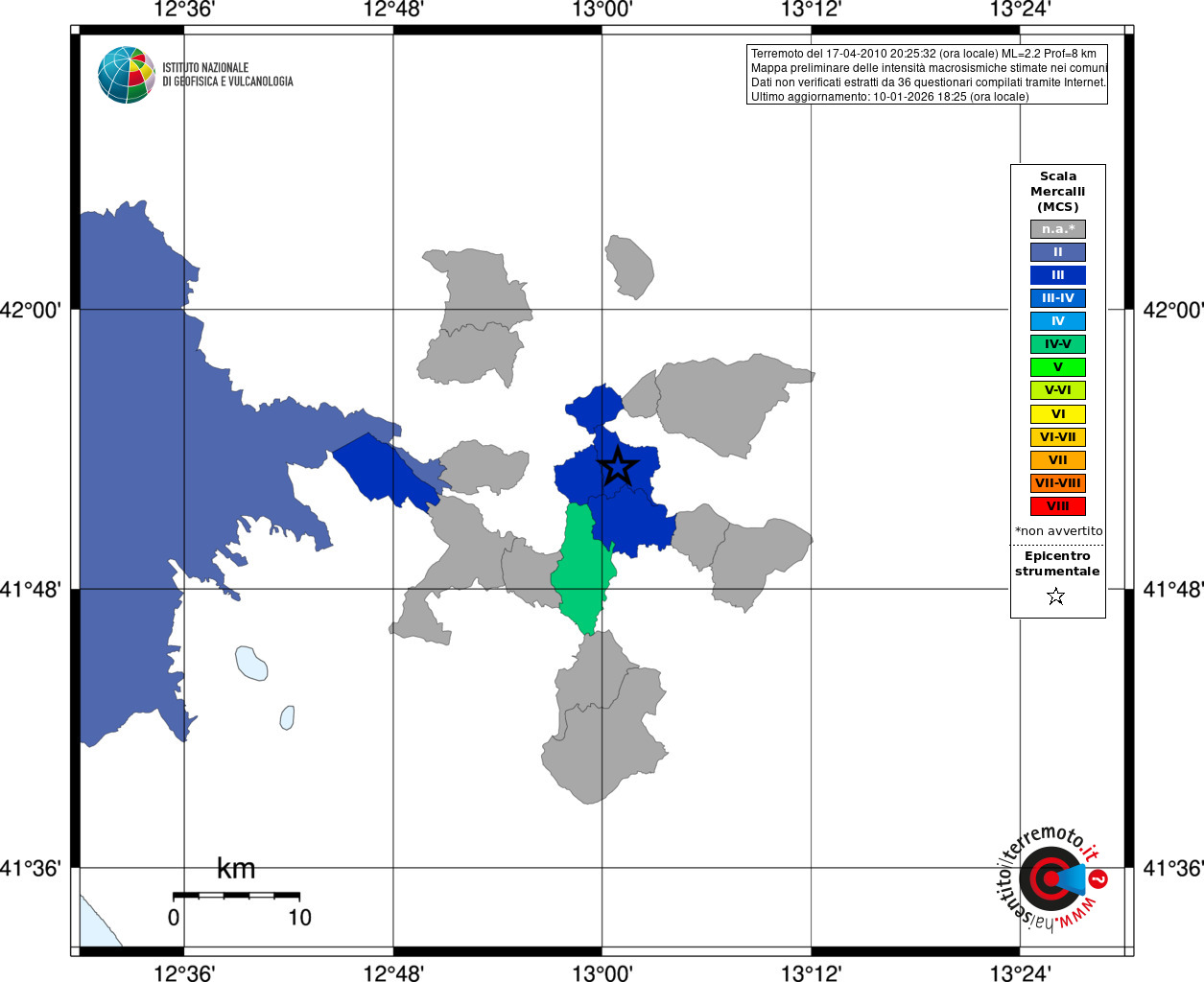This screenshot has width=1204, height=982.
Task: Click the km scale bar
Action: [x=236, y=896]
